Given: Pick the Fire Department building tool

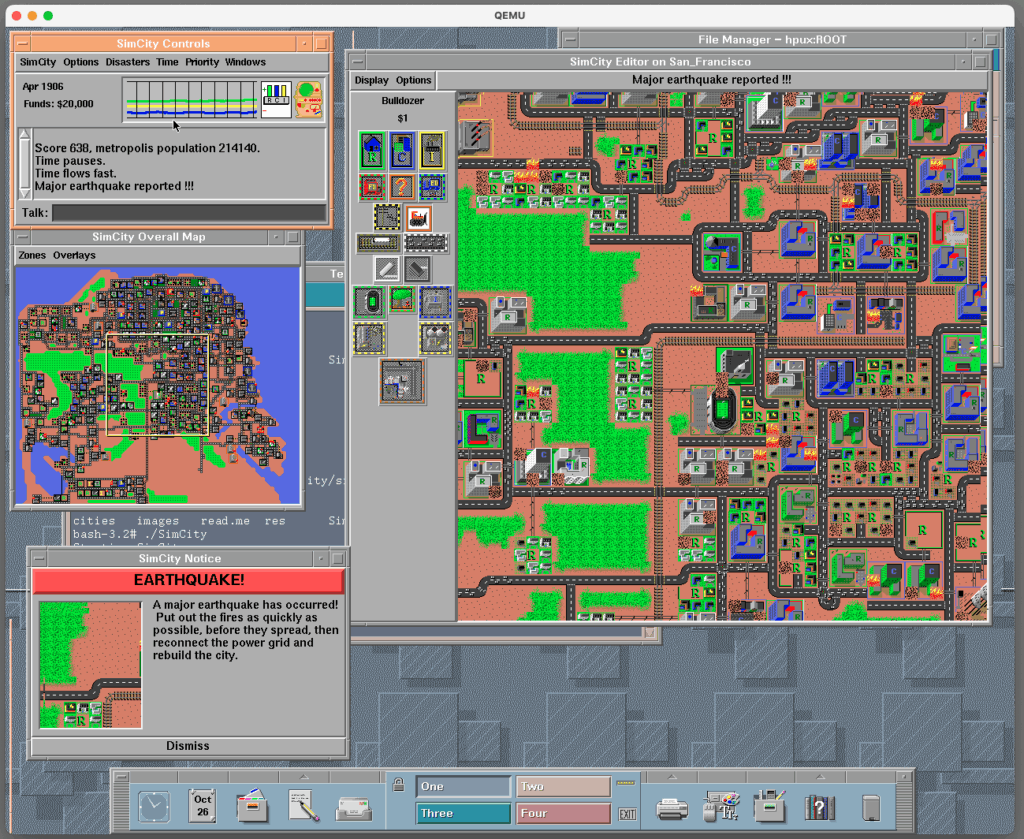Looking at the screenshot, I should click(373, 186).
